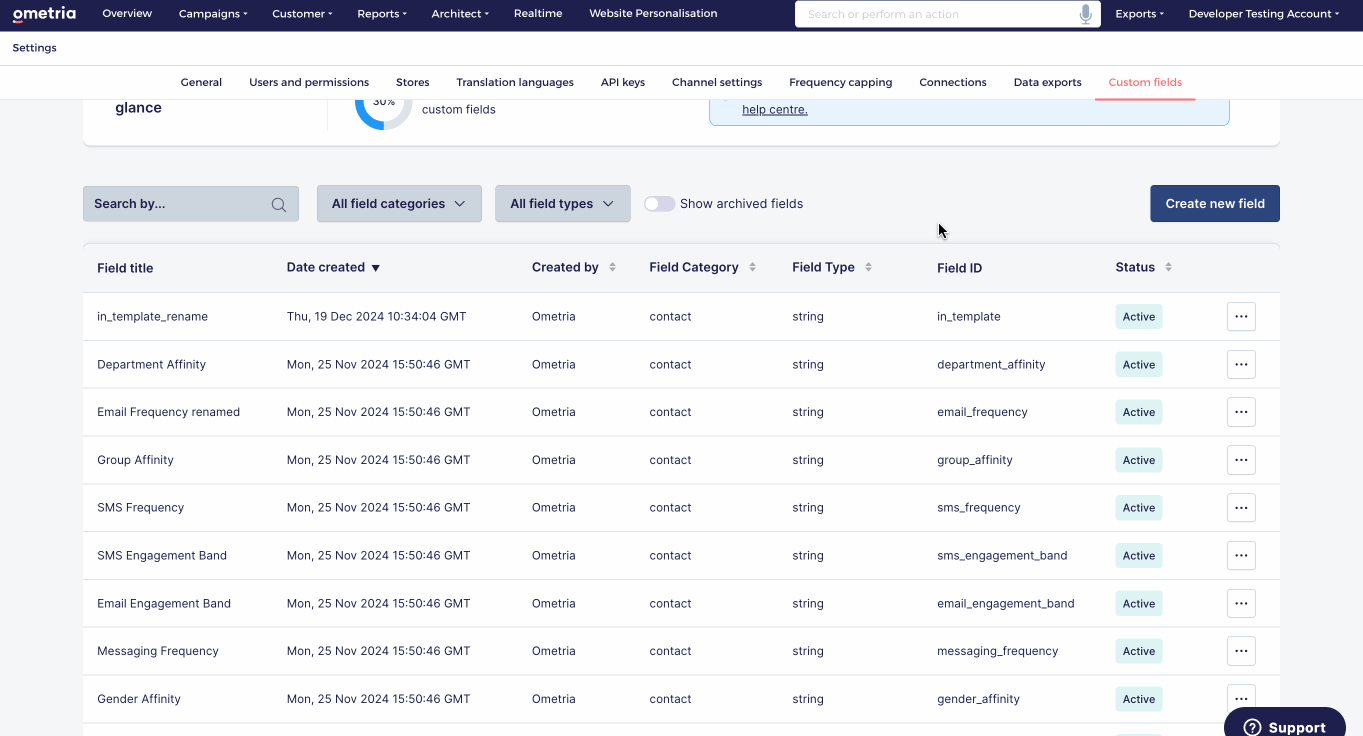The image size is (1363, 736).
Task: Sort table by Status column
Action: click(x=1168, y=267)
